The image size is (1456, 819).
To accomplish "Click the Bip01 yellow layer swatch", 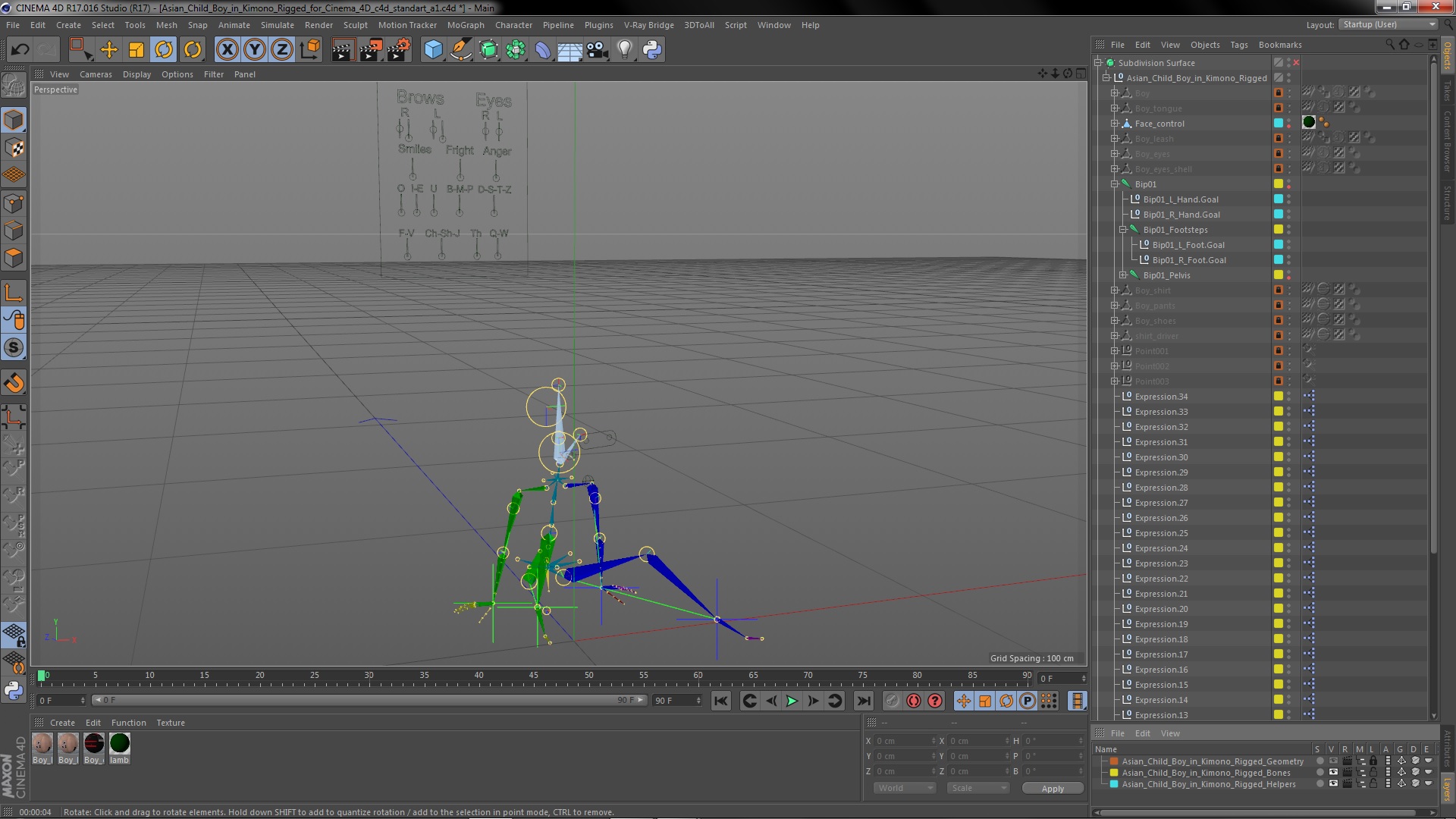I will tap(1279, 184).
